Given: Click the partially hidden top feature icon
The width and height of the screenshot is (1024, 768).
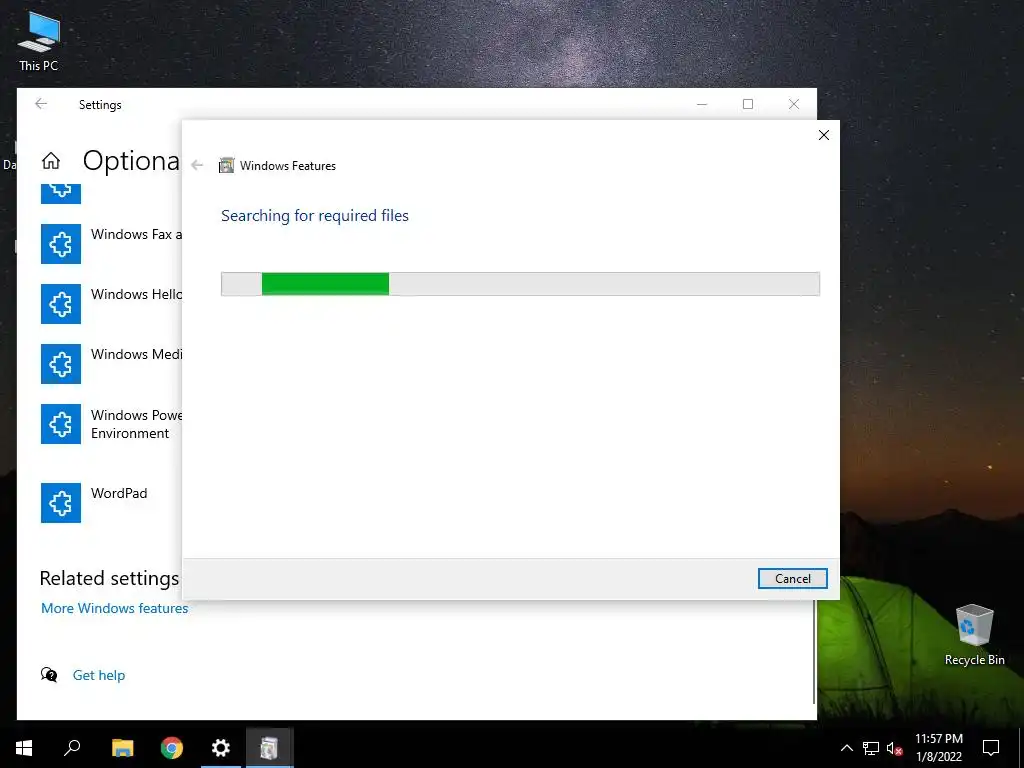Looking at the screenshot, I should pos(61,194).
